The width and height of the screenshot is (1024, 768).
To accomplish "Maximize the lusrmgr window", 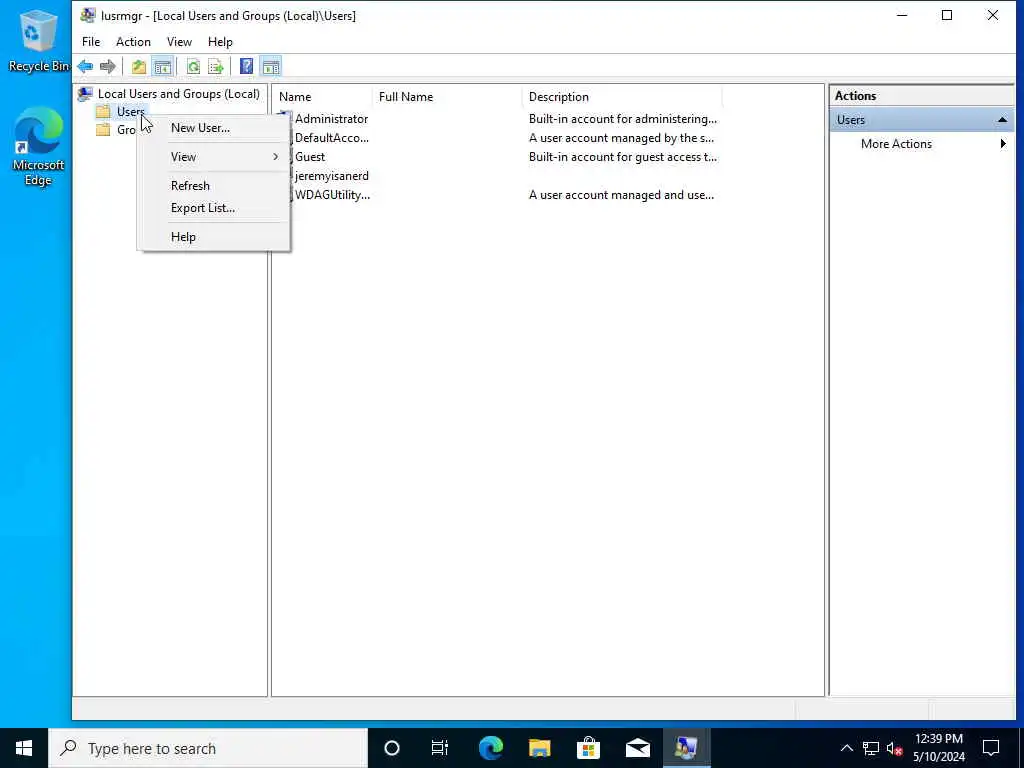I will point(947,15).
